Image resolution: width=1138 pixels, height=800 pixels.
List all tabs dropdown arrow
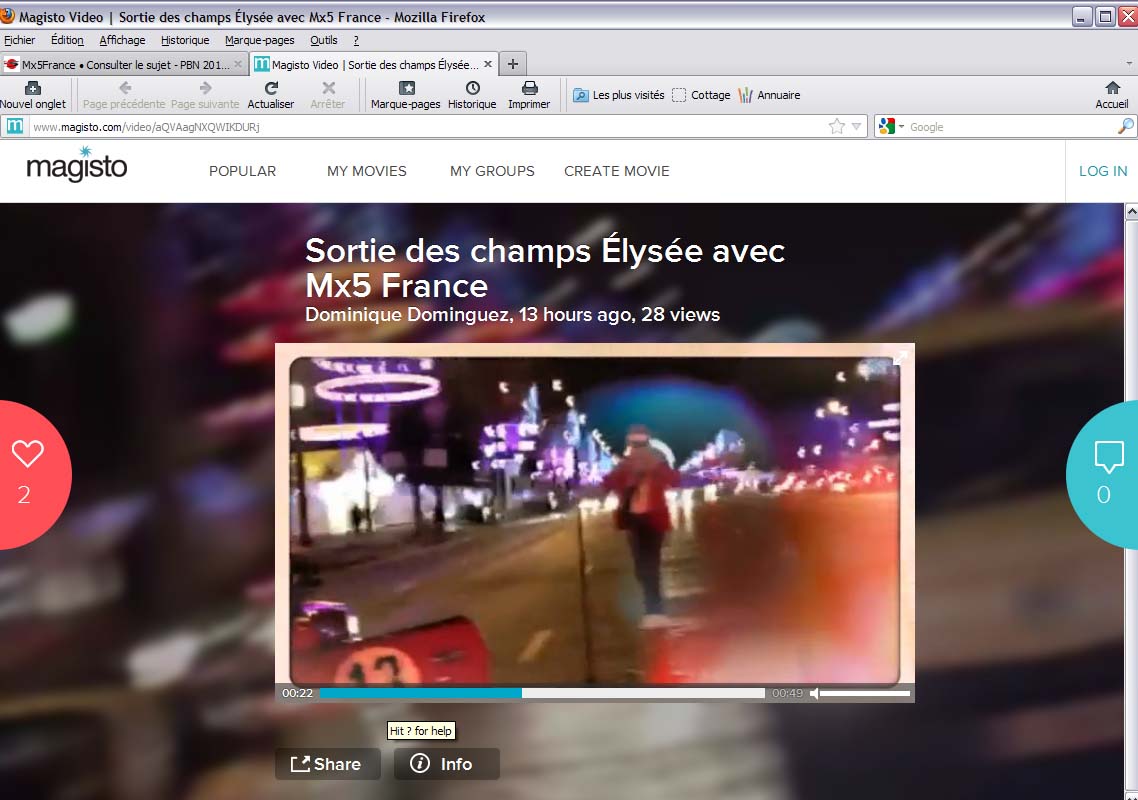1129,64
